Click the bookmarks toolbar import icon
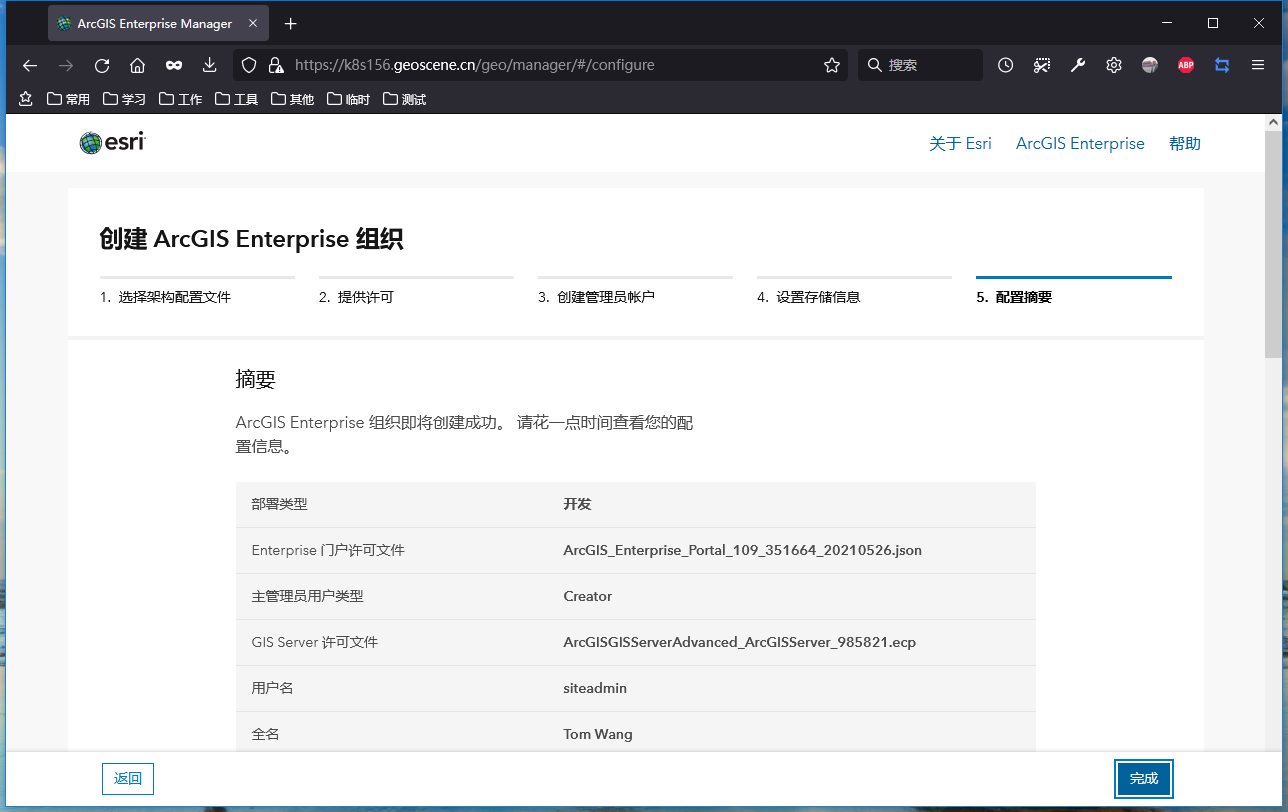This screenshot has height=812, width=1288. pyautogui.click(x=26, y=99)
